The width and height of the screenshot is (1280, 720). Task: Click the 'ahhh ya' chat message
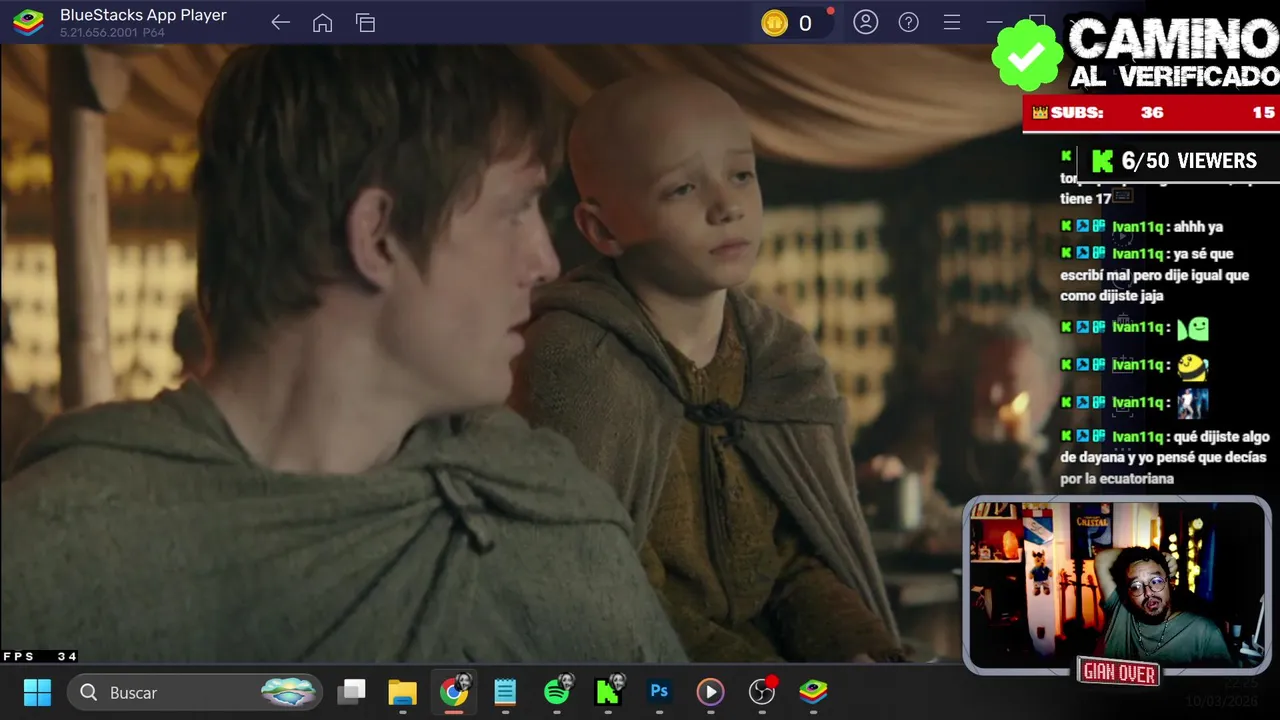click(x=1142, y=227)
